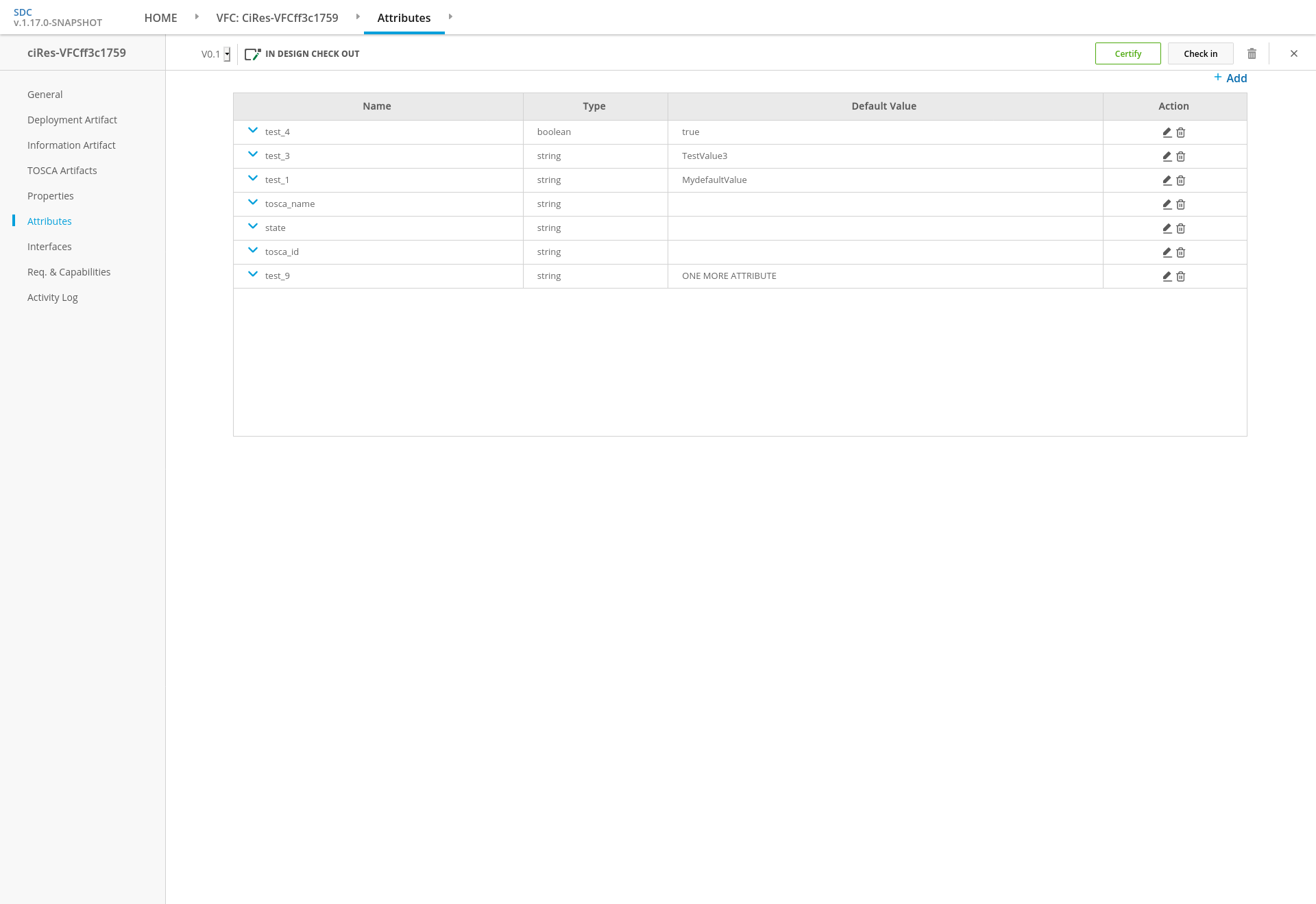Open Deployment Artifact section
The height and width of the screenshot is (904, 1316).
tap(72, 120)
